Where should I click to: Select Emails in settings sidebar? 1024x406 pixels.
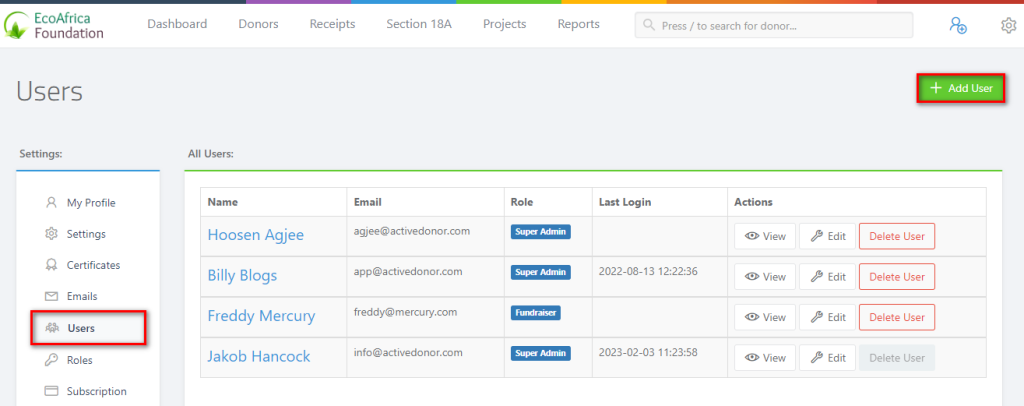82,296
